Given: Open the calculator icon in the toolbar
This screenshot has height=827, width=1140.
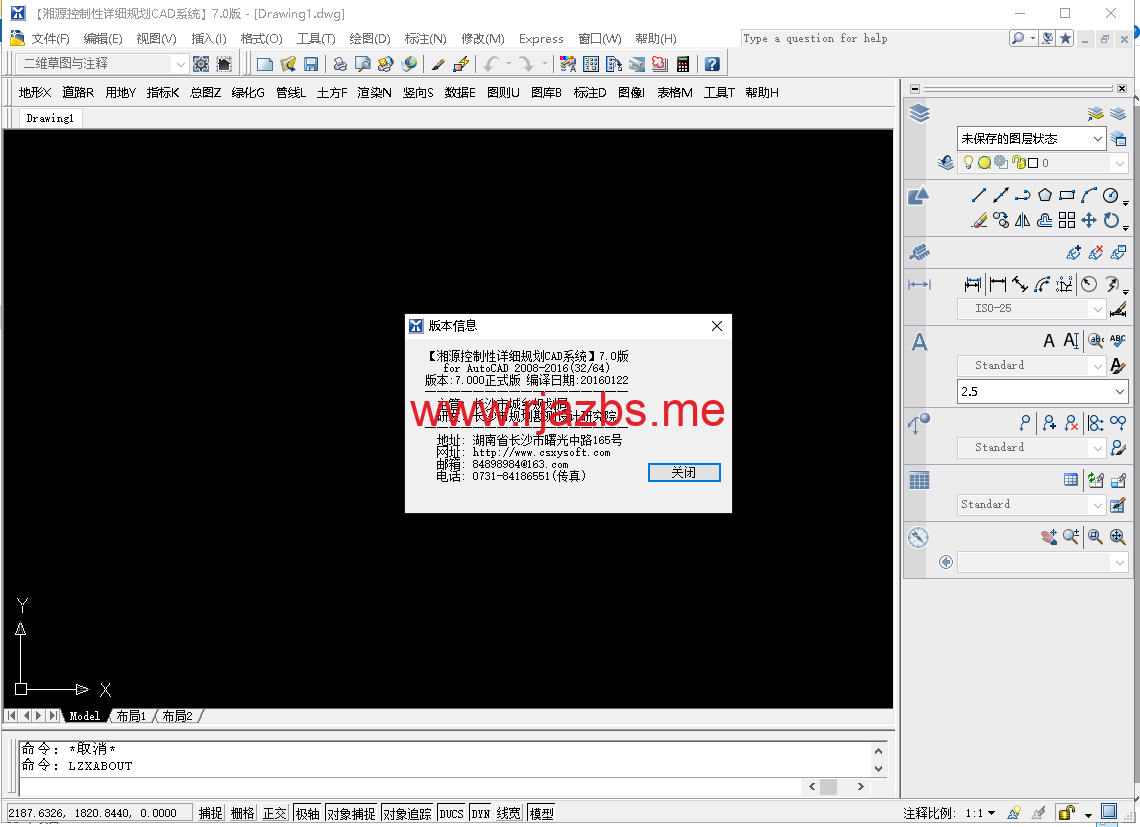Looking at the screenshot, I should [683, 64].
